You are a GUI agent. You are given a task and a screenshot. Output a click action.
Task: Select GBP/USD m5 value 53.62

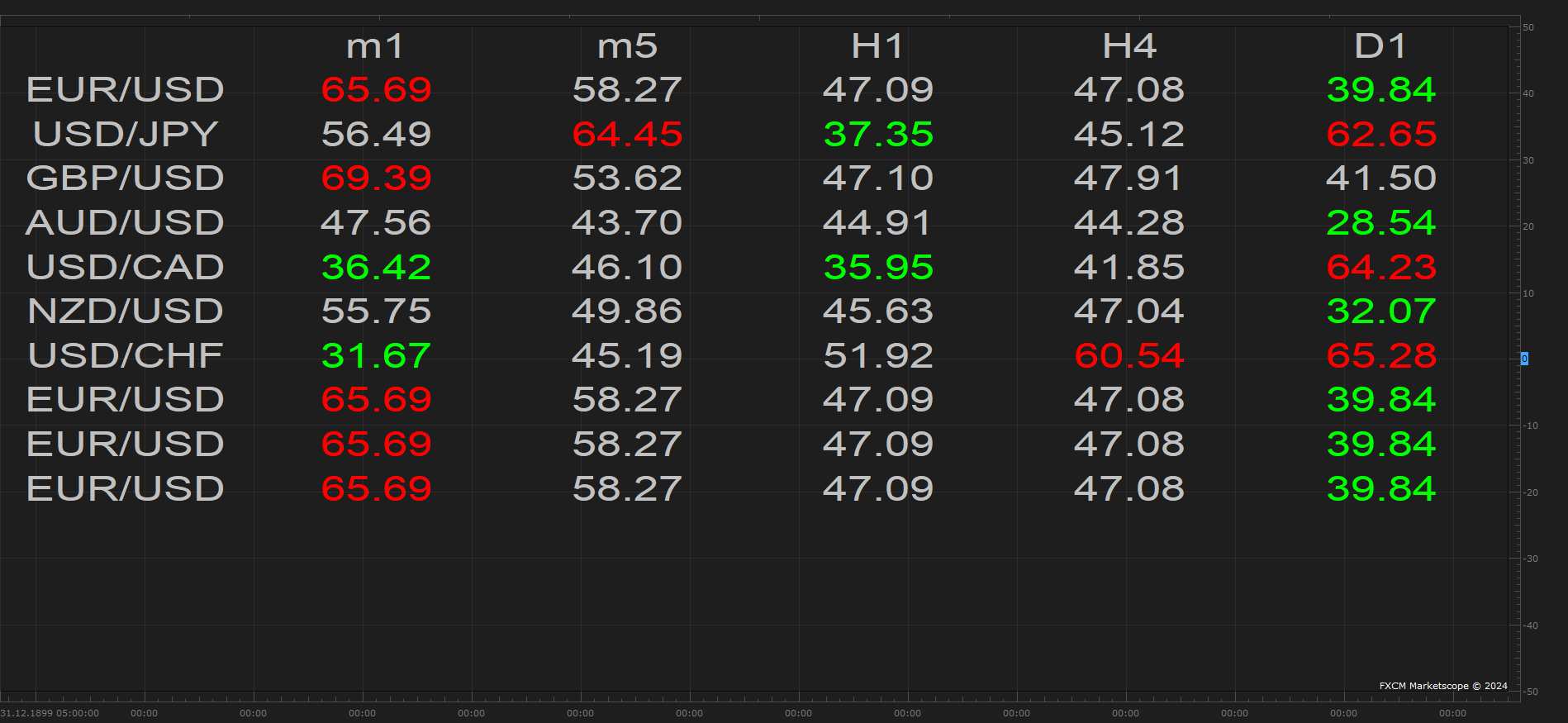click(628, 178)
